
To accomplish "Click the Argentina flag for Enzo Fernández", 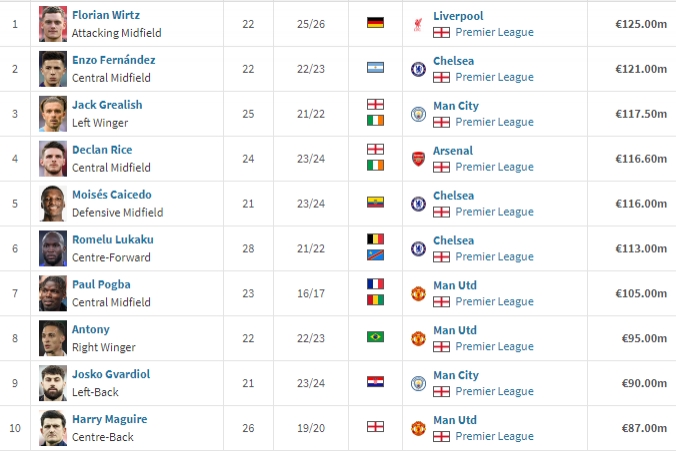I will click(x=376, y=68).
